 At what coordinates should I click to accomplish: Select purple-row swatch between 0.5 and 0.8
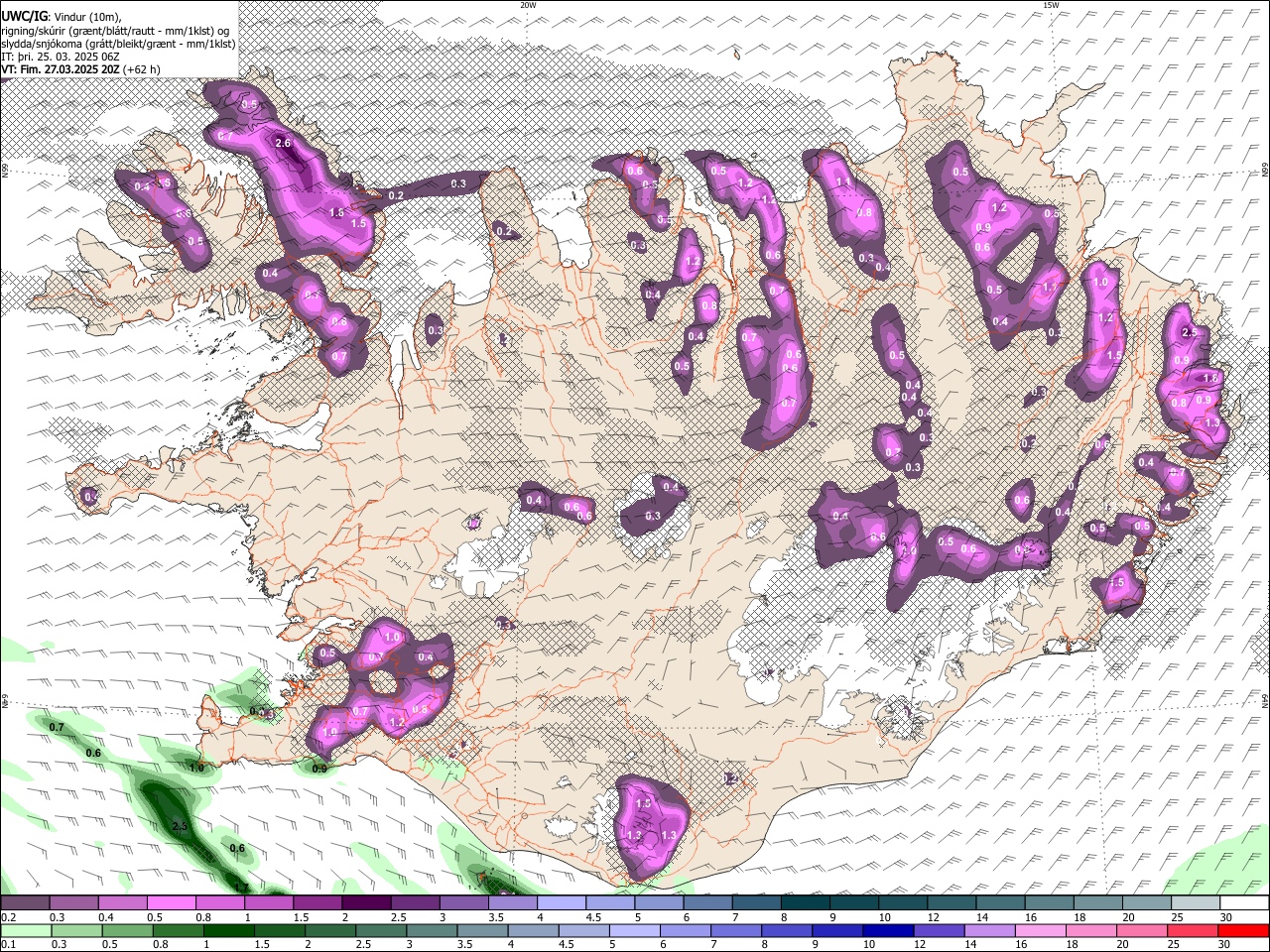(171, 903)
